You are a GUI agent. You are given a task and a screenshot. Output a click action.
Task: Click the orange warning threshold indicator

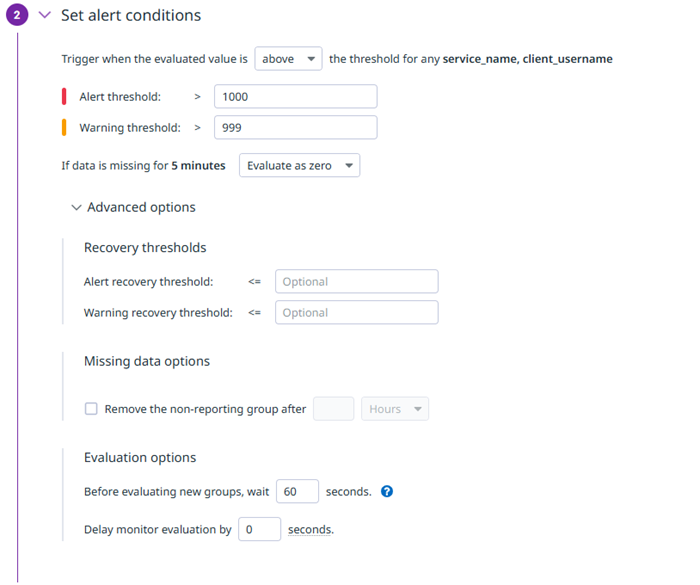[x=65, y=127]
